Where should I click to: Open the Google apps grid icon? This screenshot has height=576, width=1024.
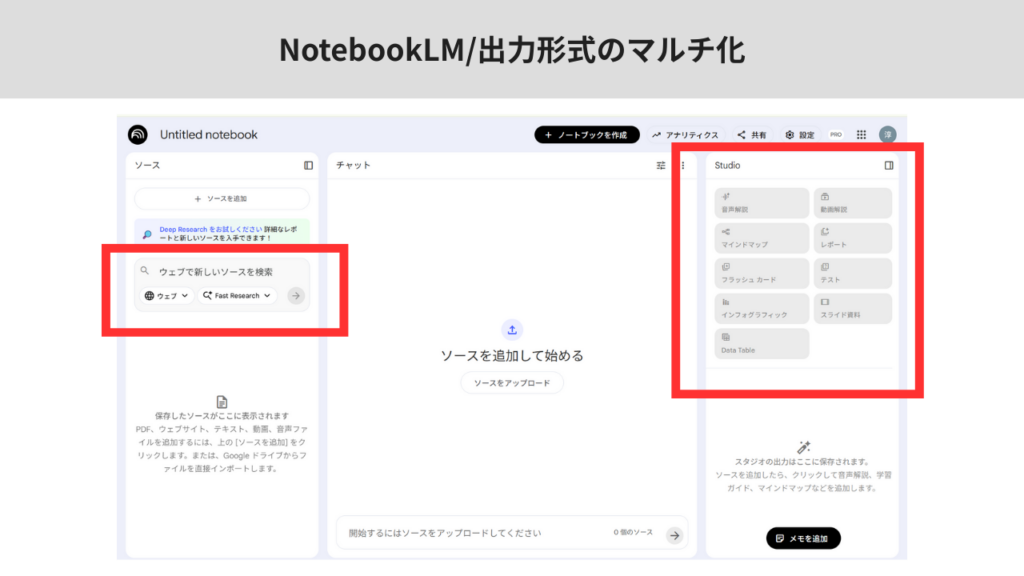(861, 135)
